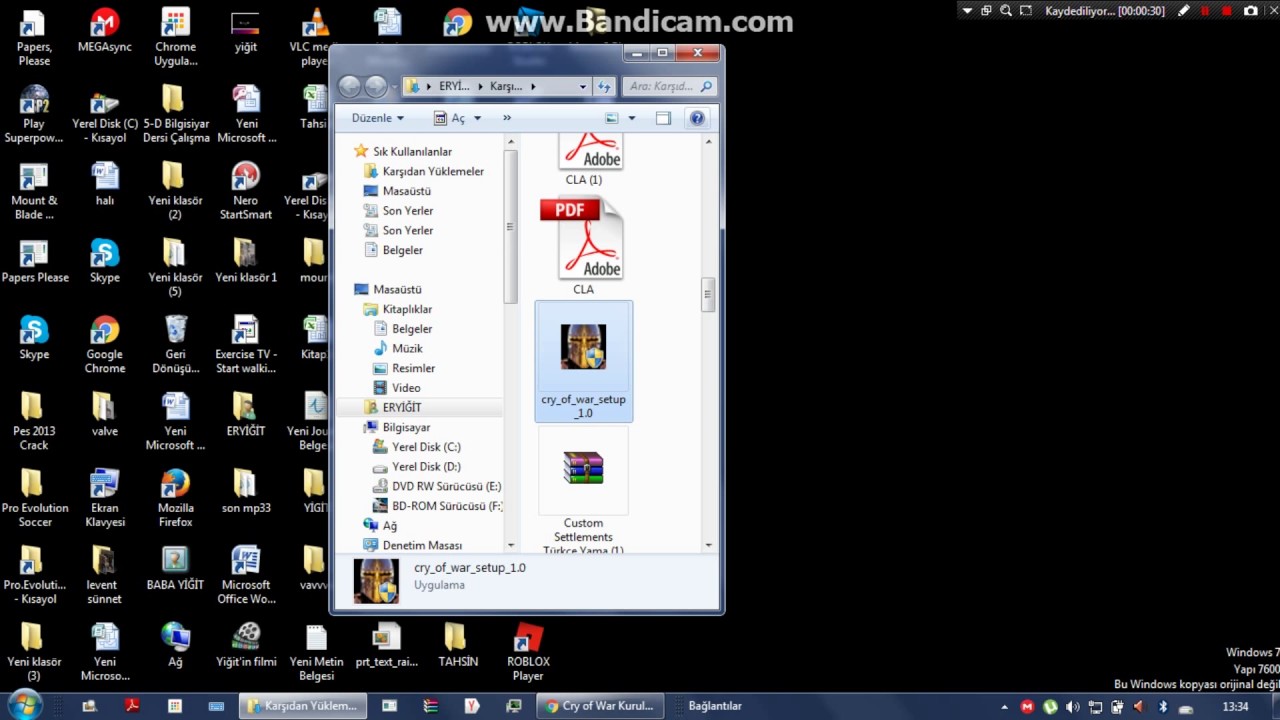
Task: Open view options dropdown arrow
Action: pyautogui.click(x=631, y=118)
